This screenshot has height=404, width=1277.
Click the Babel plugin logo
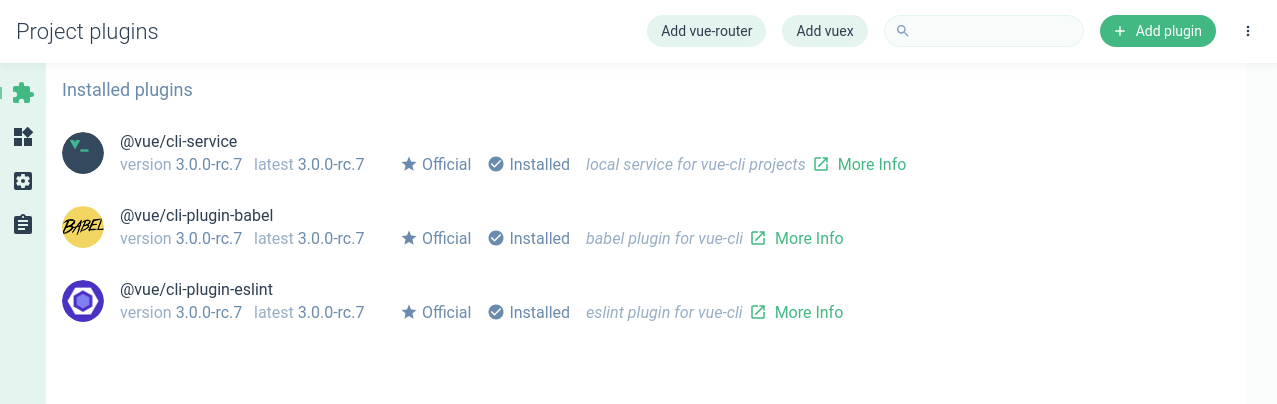(x=83, y=227)
